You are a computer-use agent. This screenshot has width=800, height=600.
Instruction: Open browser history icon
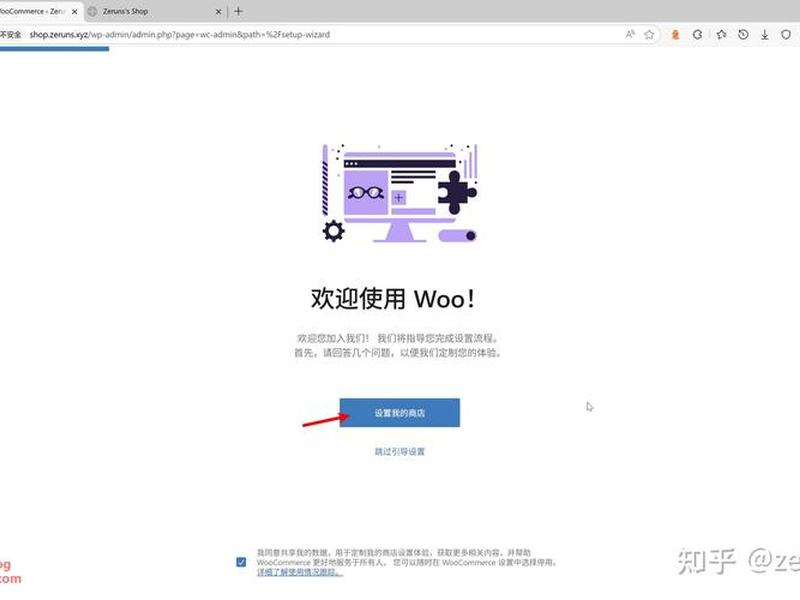(x=743, y=34)
